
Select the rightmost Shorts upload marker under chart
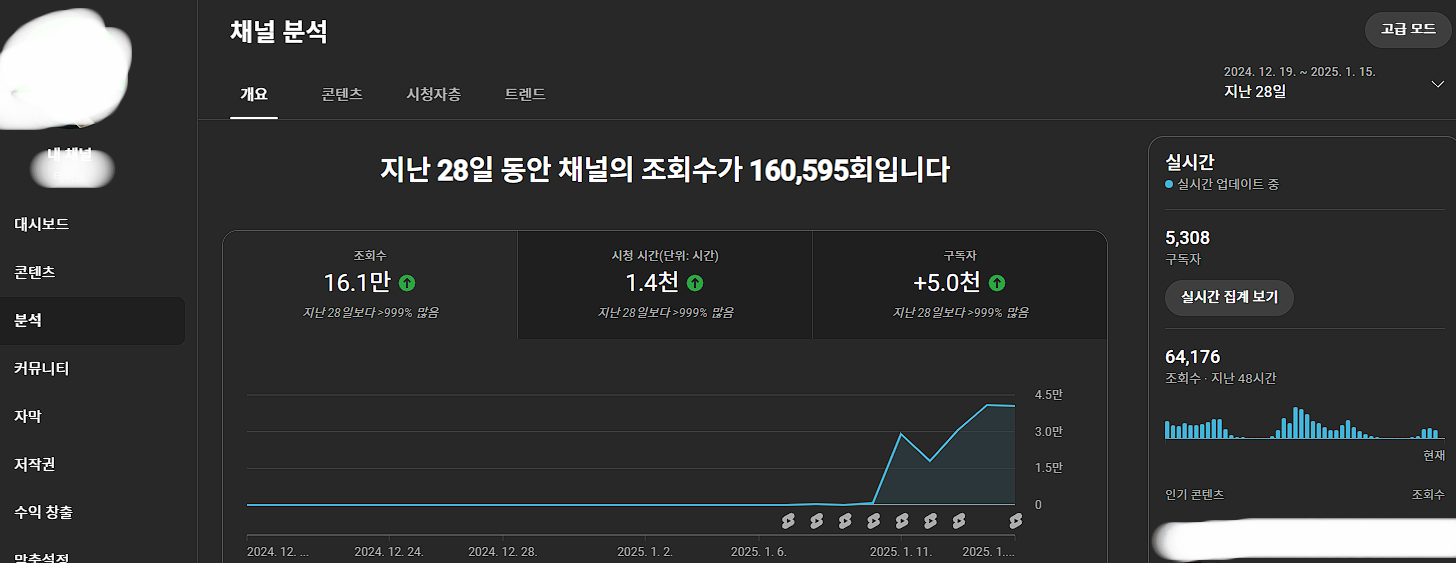pyautogui.click(x=1015, y=521)
